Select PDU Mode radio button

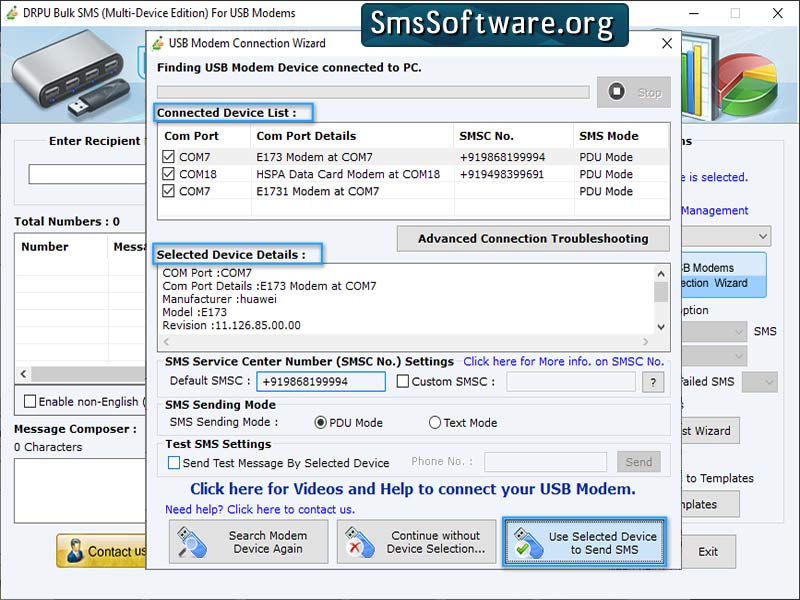[320, 422]
